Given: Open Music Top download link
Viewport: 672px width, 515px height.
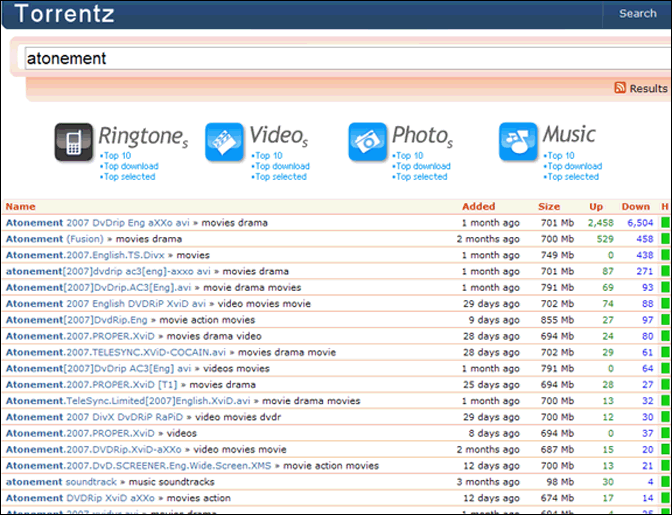Looking at the screenshot, I should pyautogui.click(x=574, y=166).
